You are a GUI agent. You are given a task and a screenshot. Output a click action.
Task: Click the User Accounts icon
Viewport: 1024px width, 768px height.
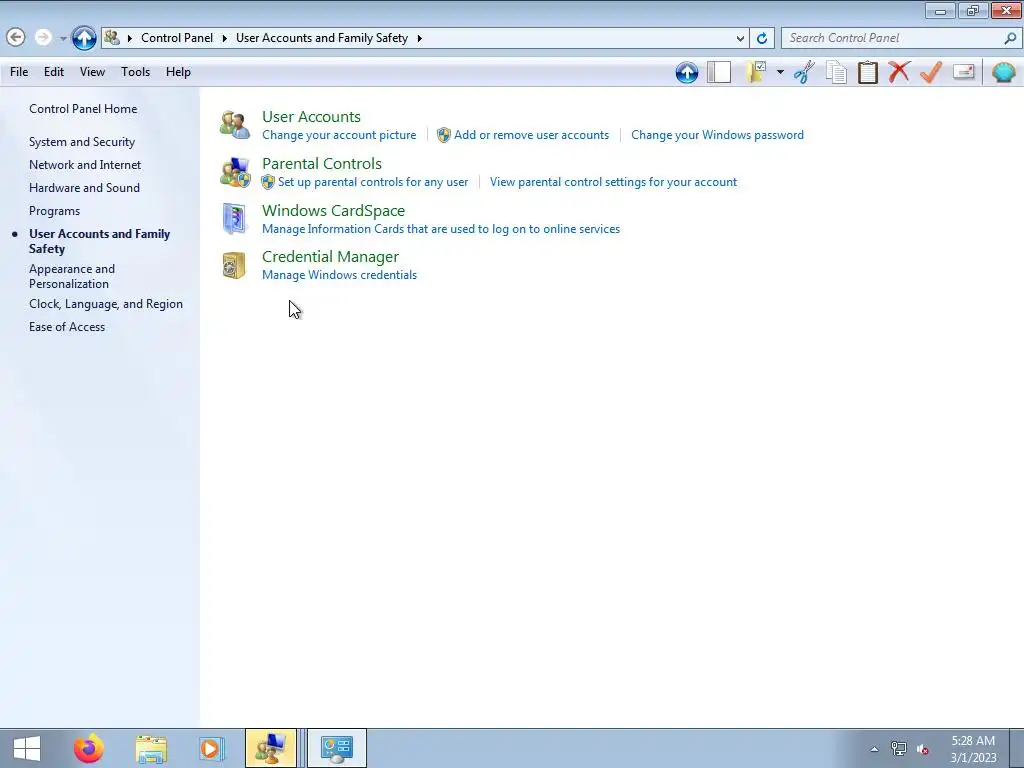coord(234,125)
